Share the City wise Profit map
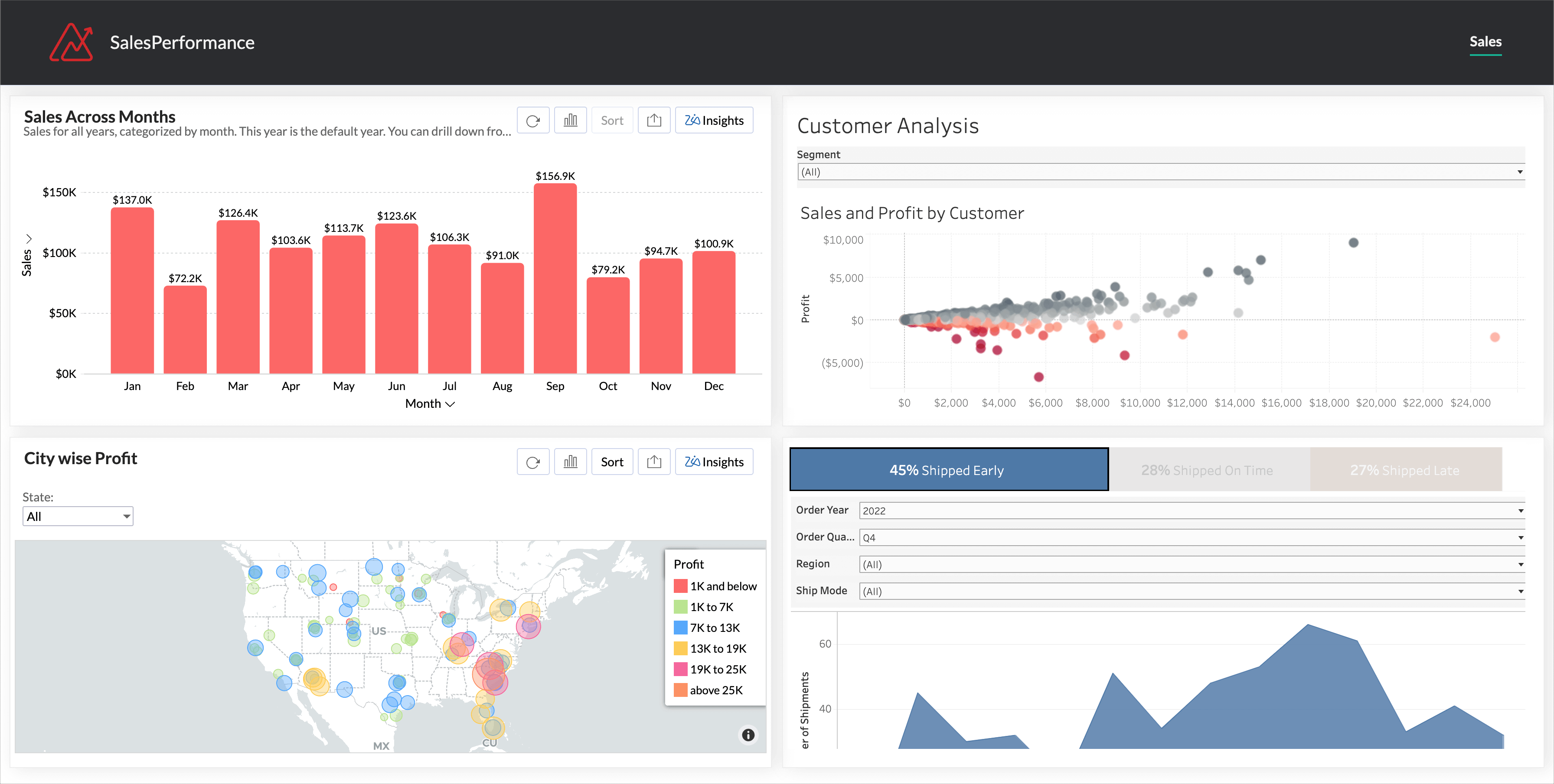Screen dimensions: 1554x784 [x=654, y=462]
